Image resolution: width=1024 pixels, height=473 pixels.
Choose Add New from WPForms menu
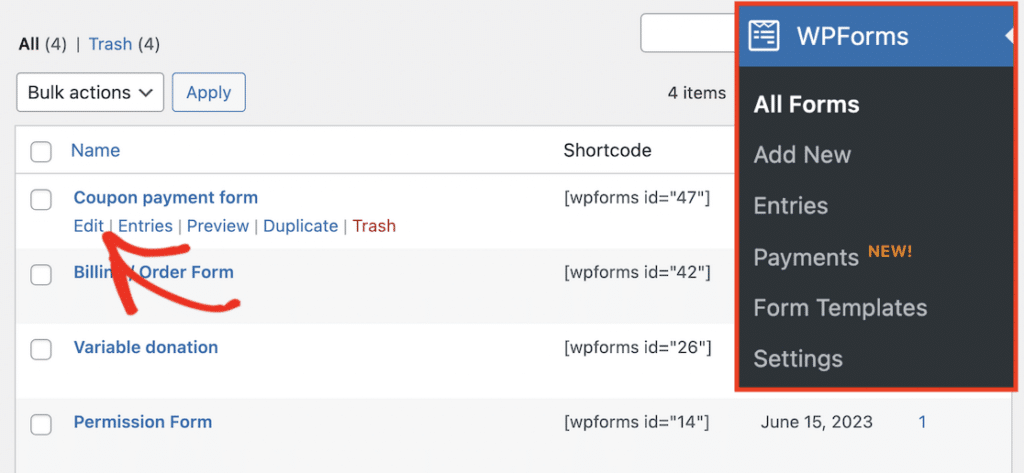tap(802, 155)
